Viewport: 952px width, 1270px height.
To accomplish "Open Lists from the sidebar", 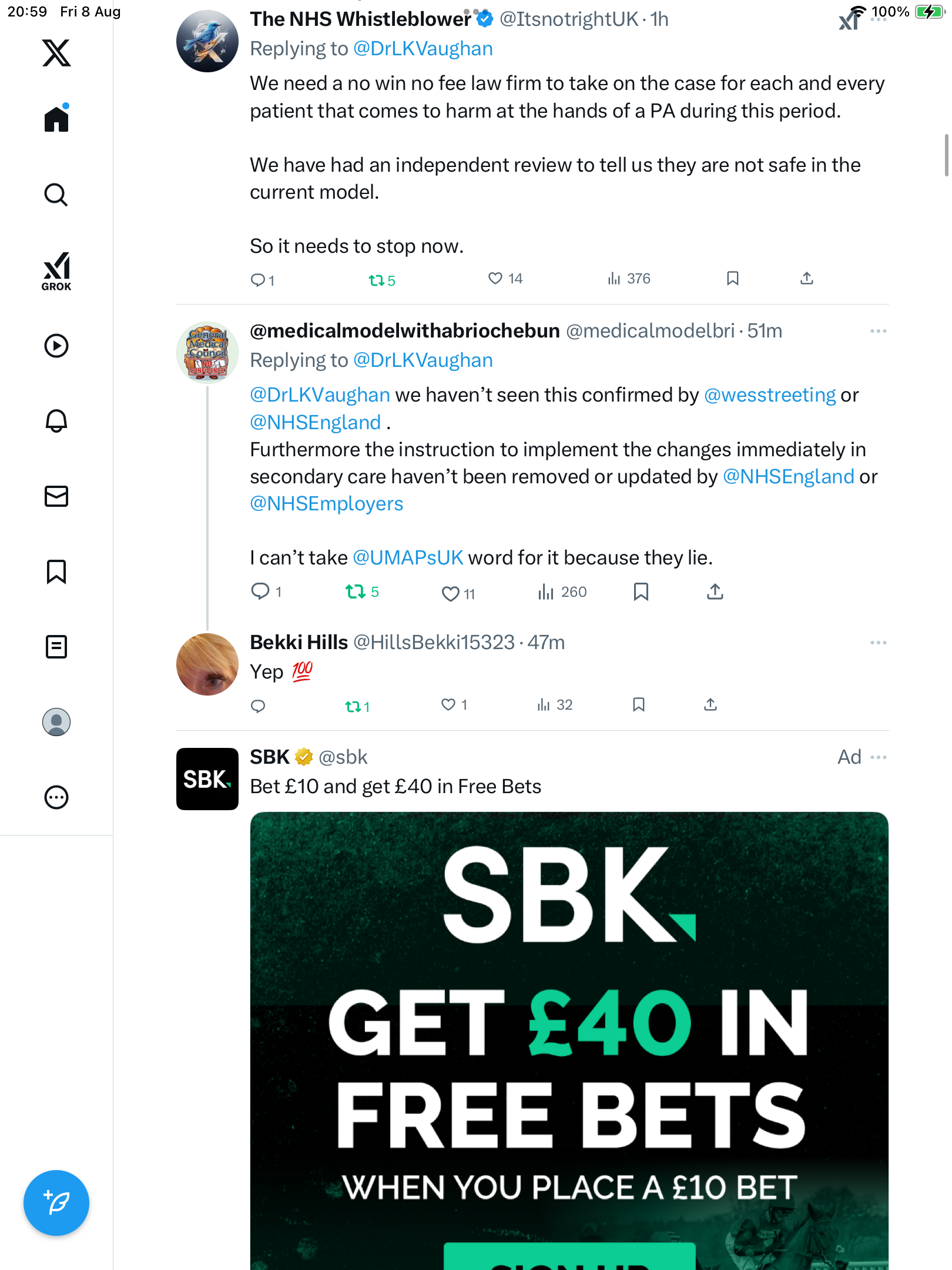I will 56,646.
